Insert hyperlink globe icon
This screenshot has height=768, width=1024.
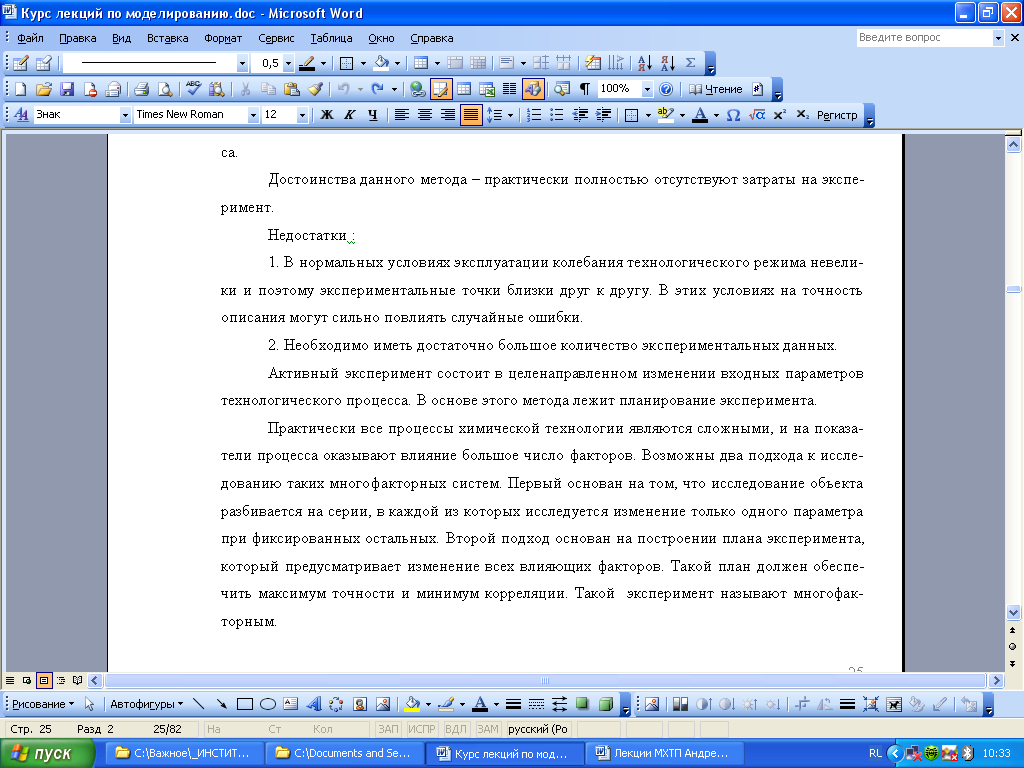pos(417,89)
